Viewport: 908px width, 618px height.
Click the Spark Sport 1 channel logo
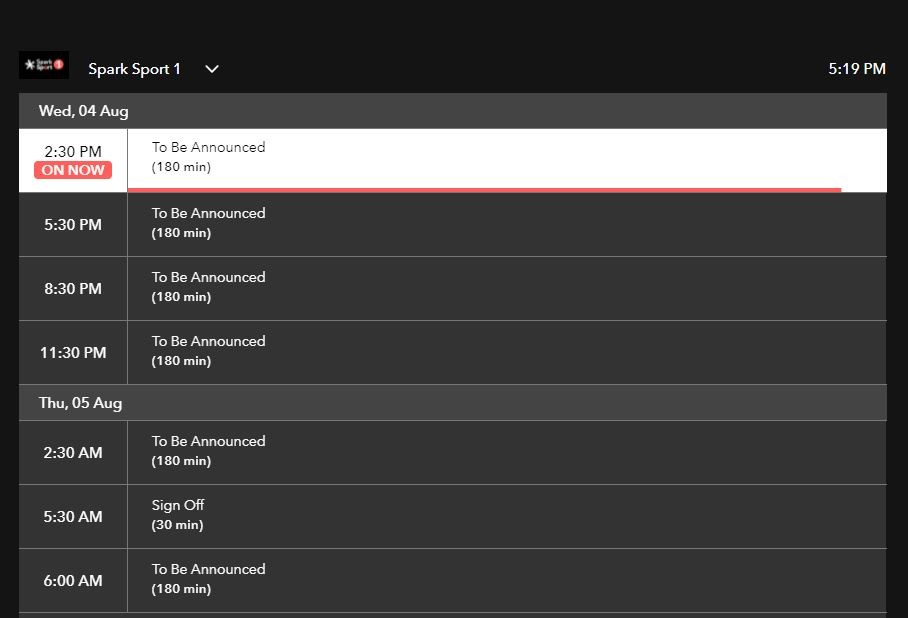point(44,65)
